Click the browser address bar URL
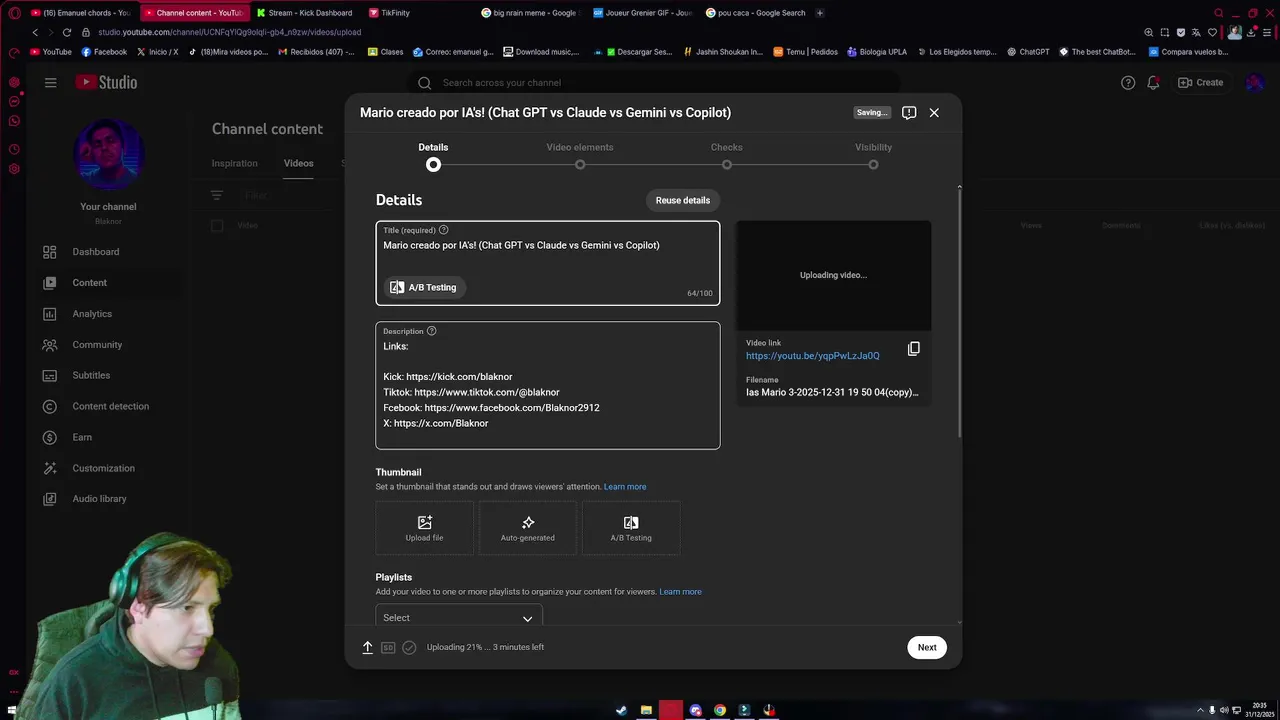The image size is (1280, 720). tap(230, 32)
